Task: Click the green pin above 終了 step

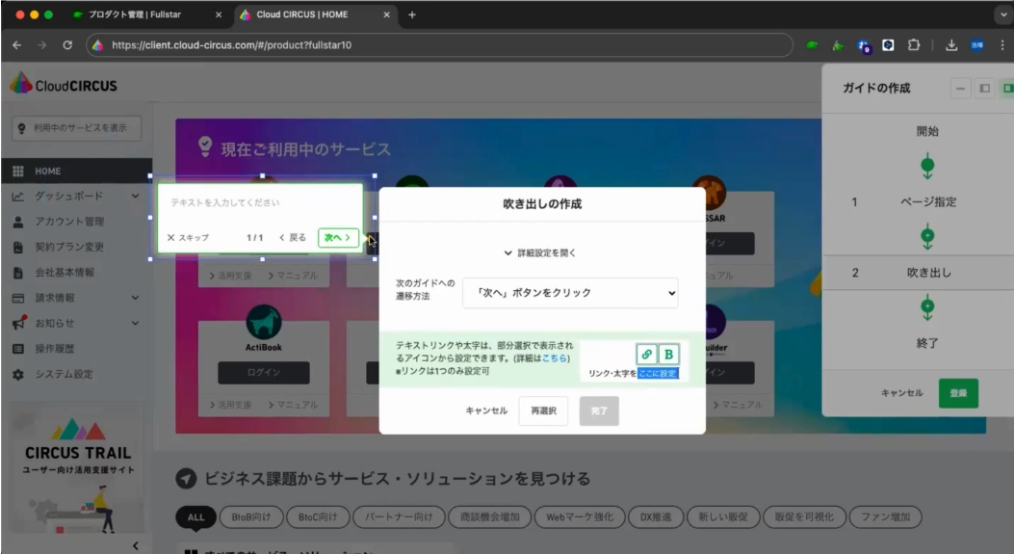Action: click(927, 307)
